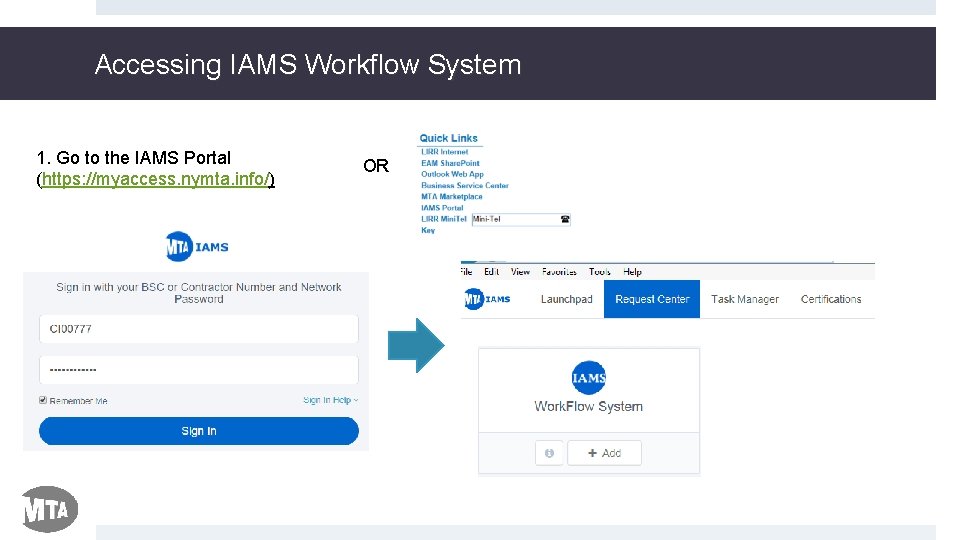Click the MTA IAMS logo above sign-in form

(197, 247)
